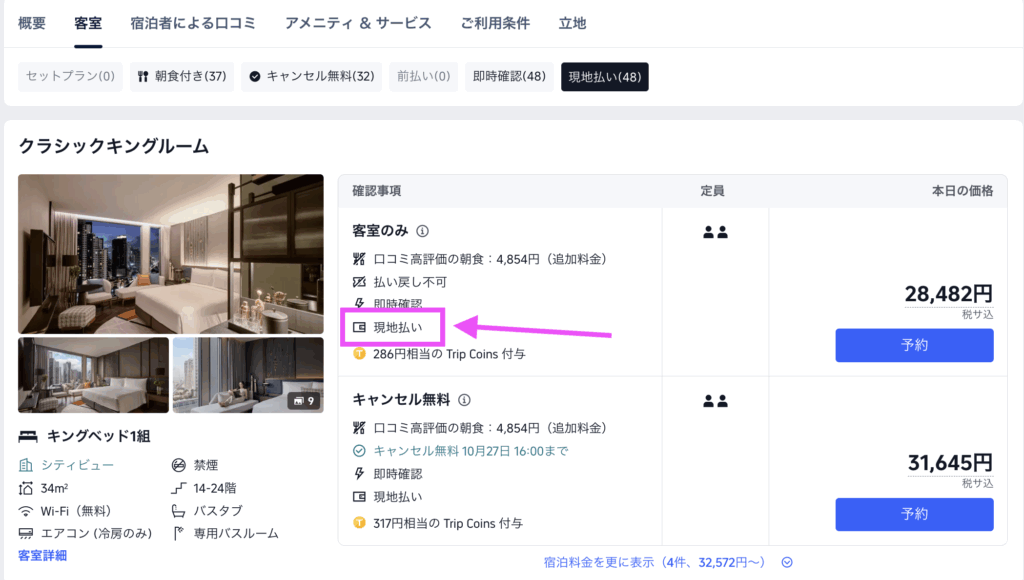Viewport: 1024px width, 580px height.
Task: Click the Trip Coins icon for 286円
Action: point(360,354)
